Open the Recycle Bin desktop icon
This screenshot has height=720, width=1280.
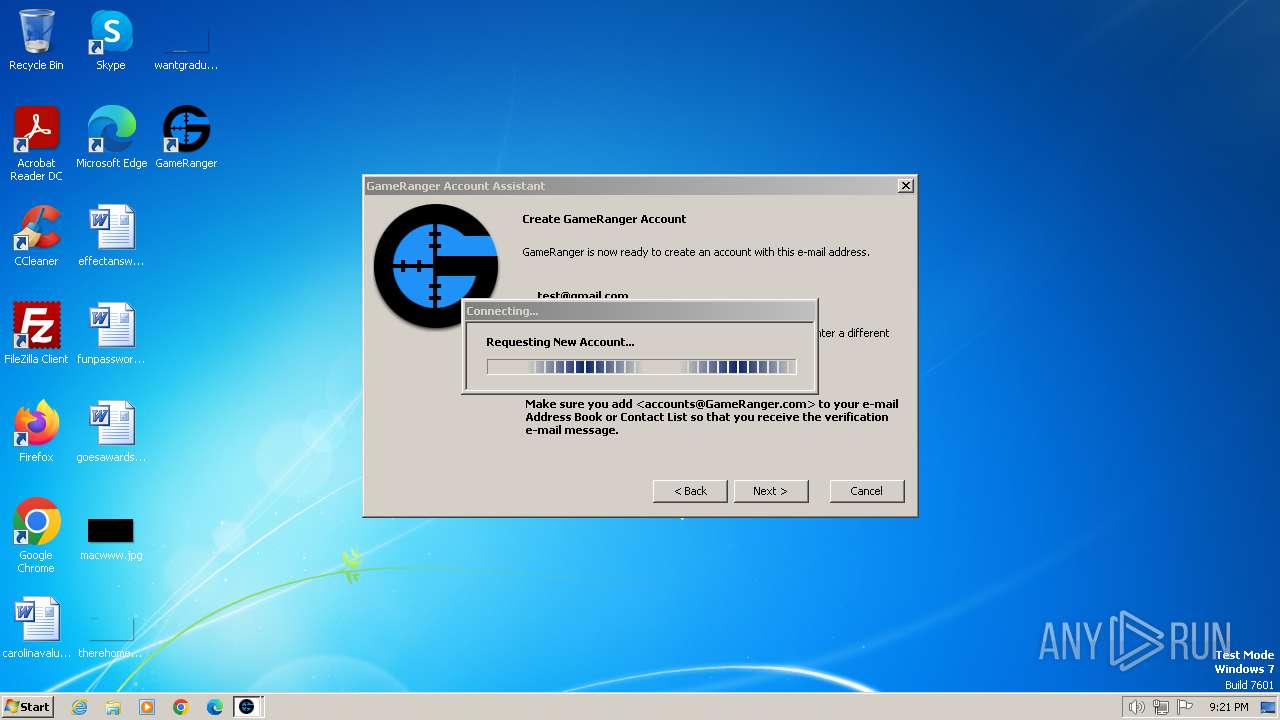click(36, 40)
